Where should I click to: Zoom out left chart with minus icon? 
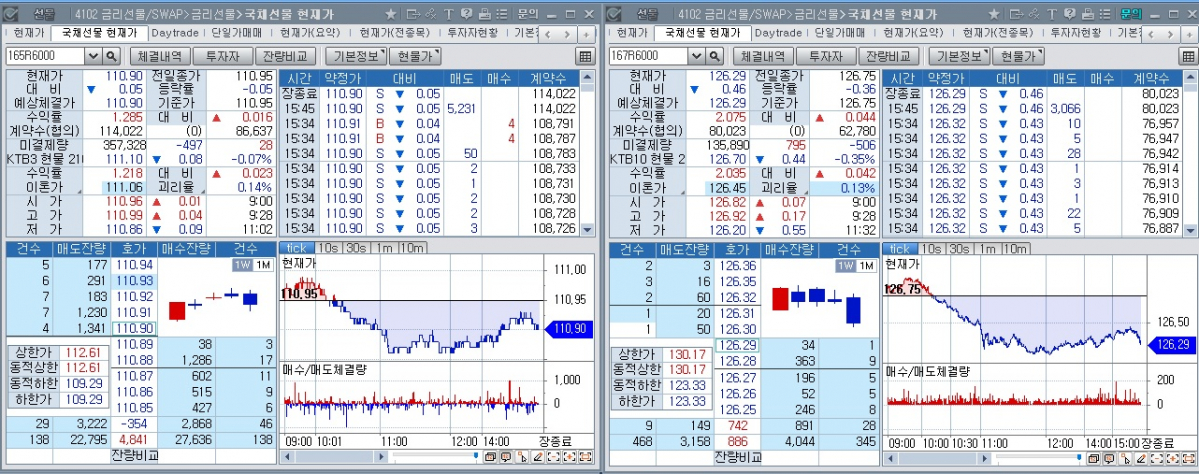click(554, 457)
